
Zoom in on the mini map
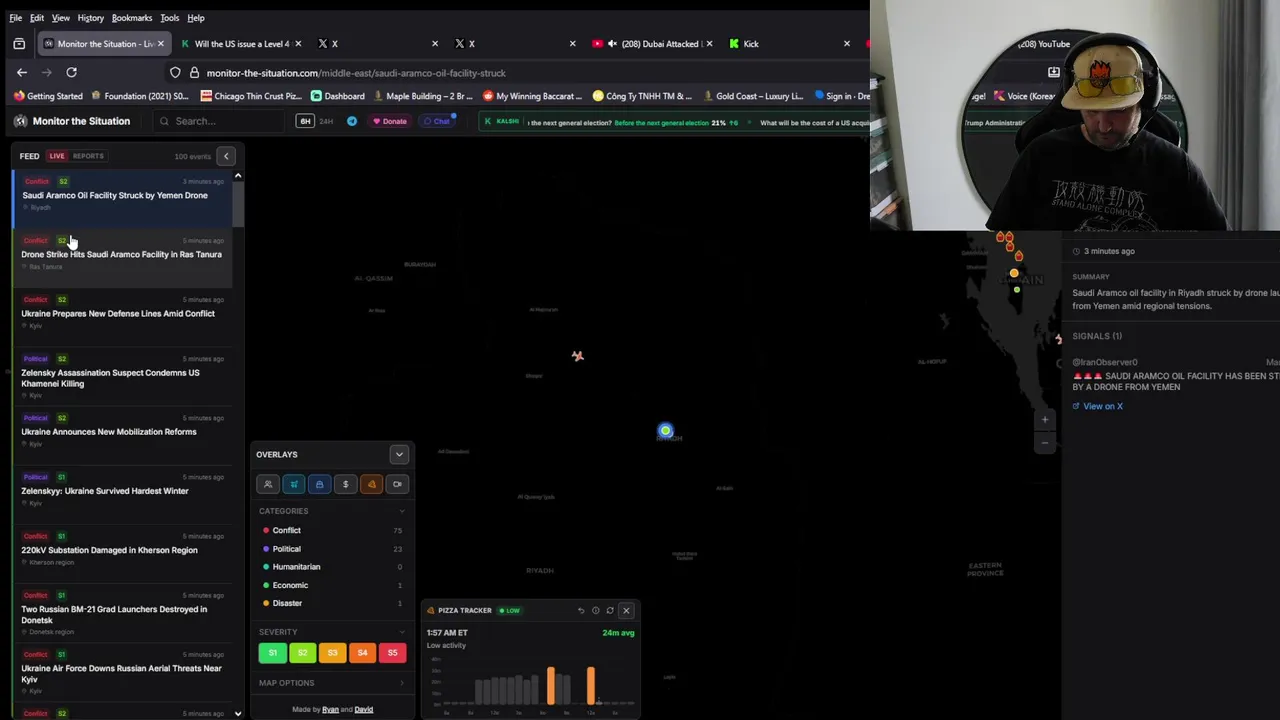coord(1045,420)
